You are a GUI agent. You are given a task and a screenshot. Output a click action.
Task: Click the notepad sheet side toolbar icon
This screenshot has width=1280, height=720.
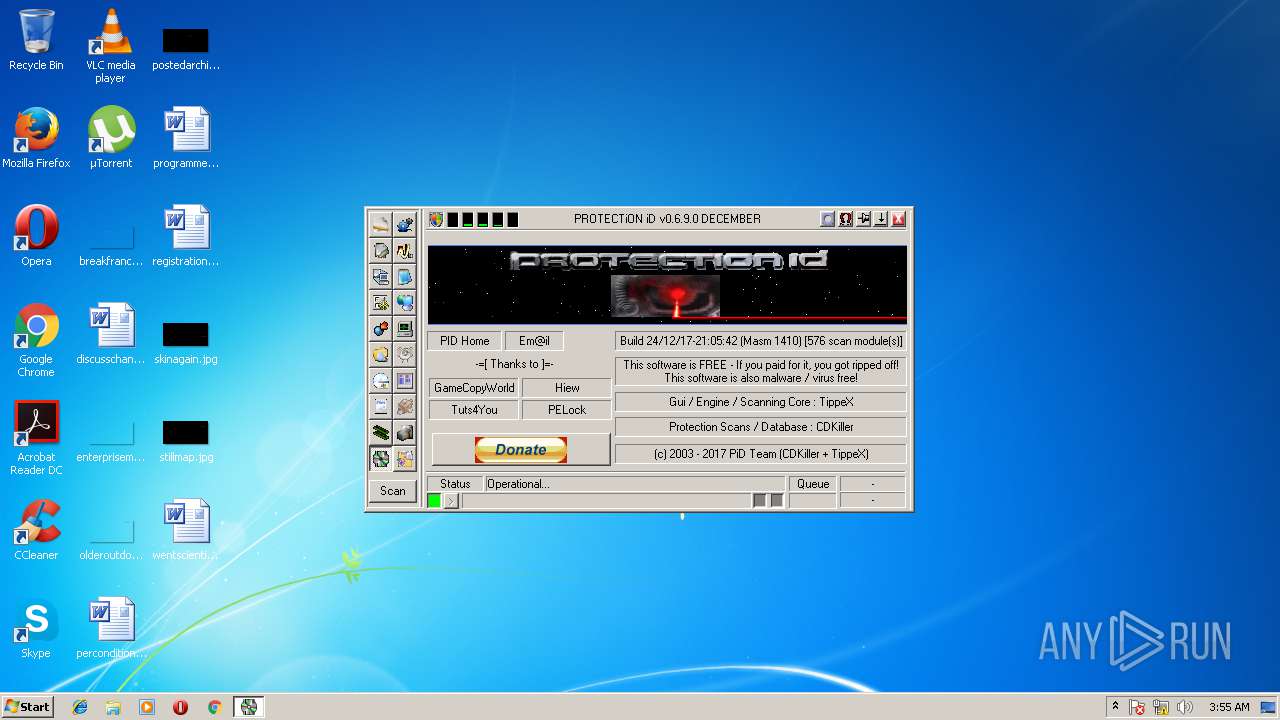[x=381, y=406]
